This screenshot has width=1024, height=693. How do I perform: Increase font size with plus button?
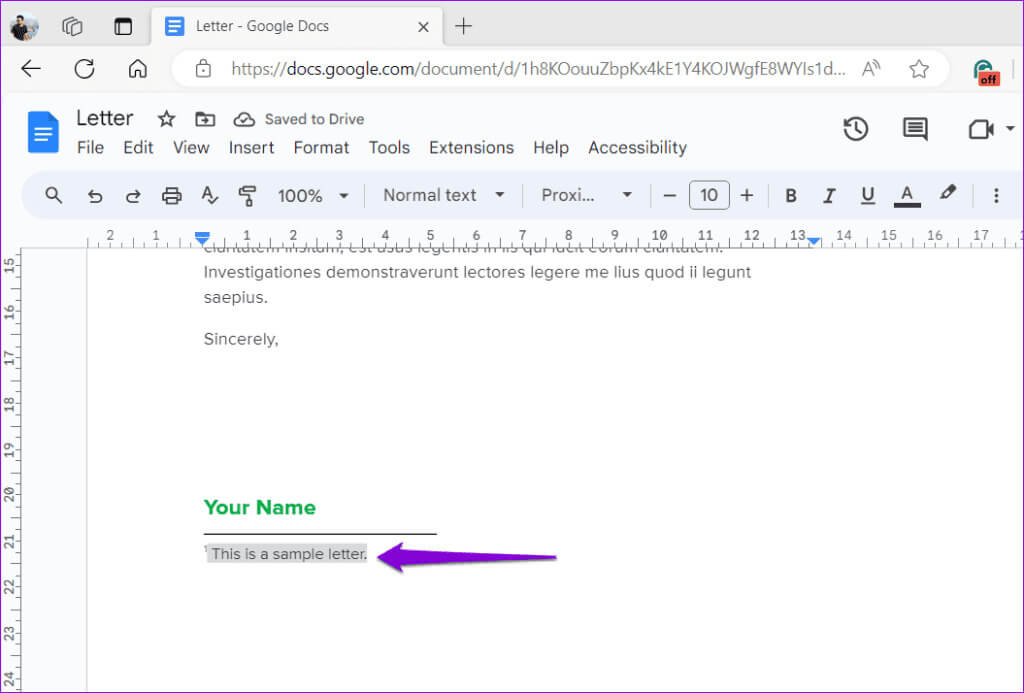pyautogui.click(x=747, y=196)
